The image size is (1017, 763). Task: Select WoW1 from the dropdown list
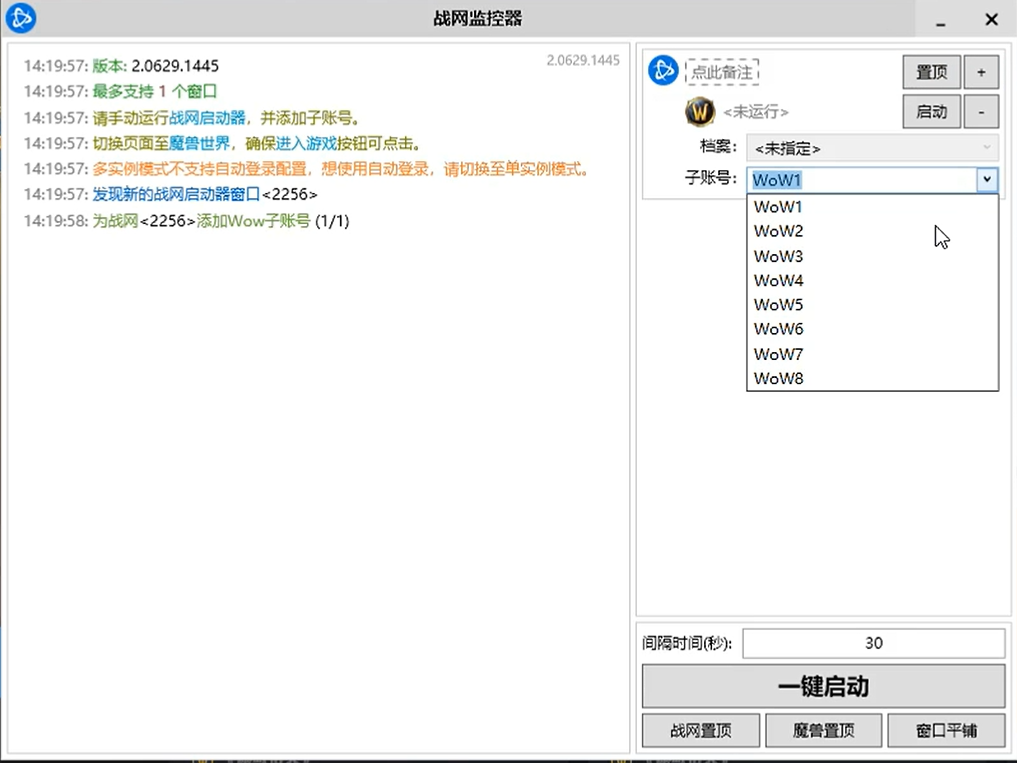point(872,207)
